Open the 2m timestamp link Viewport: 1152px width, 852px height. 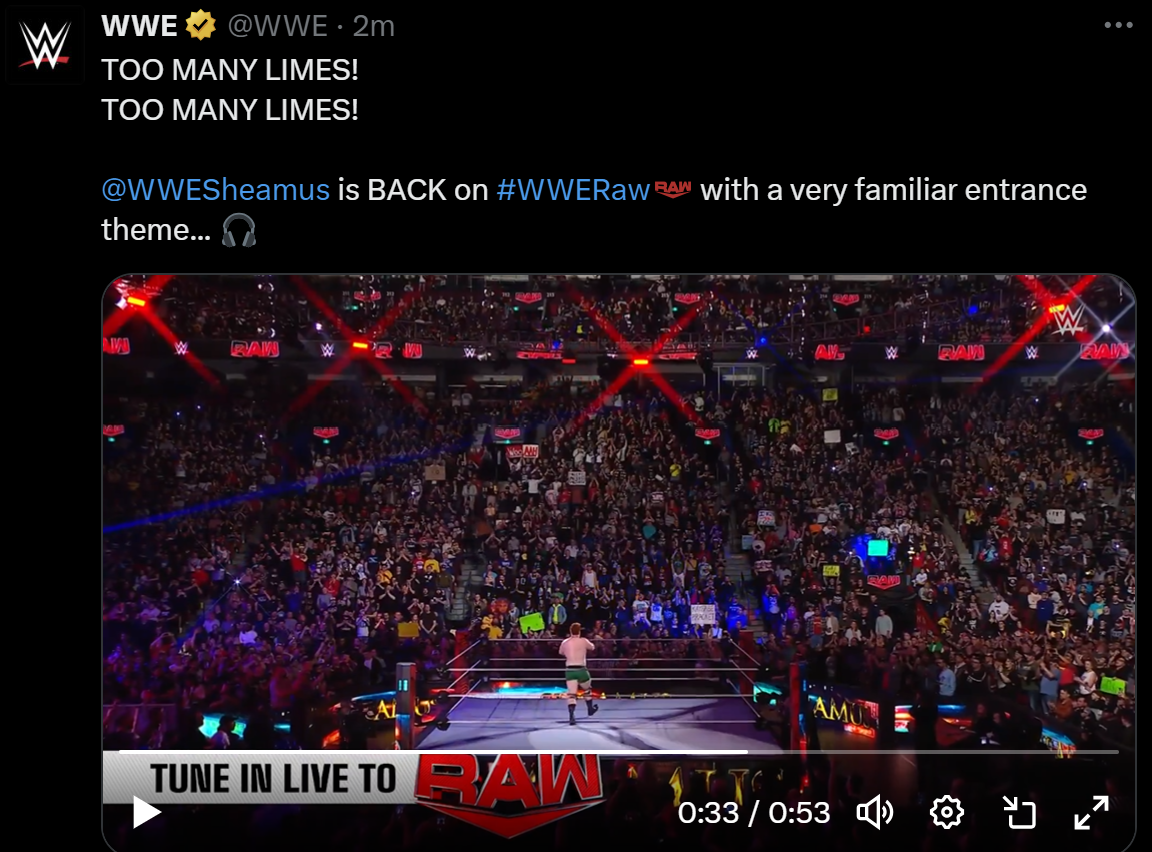point(373,26)
